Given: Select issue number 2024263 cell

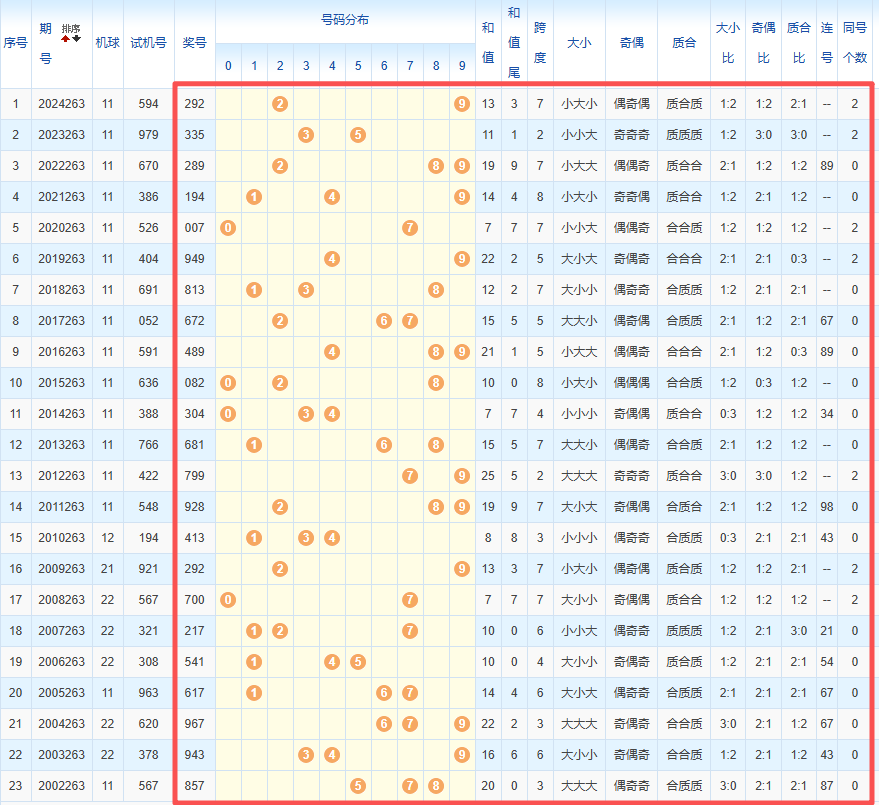Looking at the screenshot, I should pos(62,104).
